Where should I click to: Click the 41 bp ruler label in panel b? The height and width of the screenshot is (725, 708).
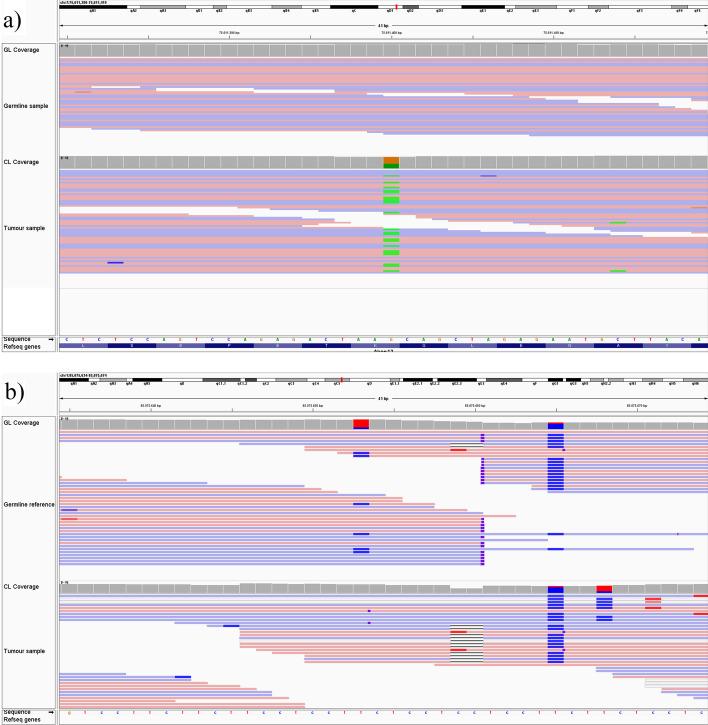(x=383, y=399)
